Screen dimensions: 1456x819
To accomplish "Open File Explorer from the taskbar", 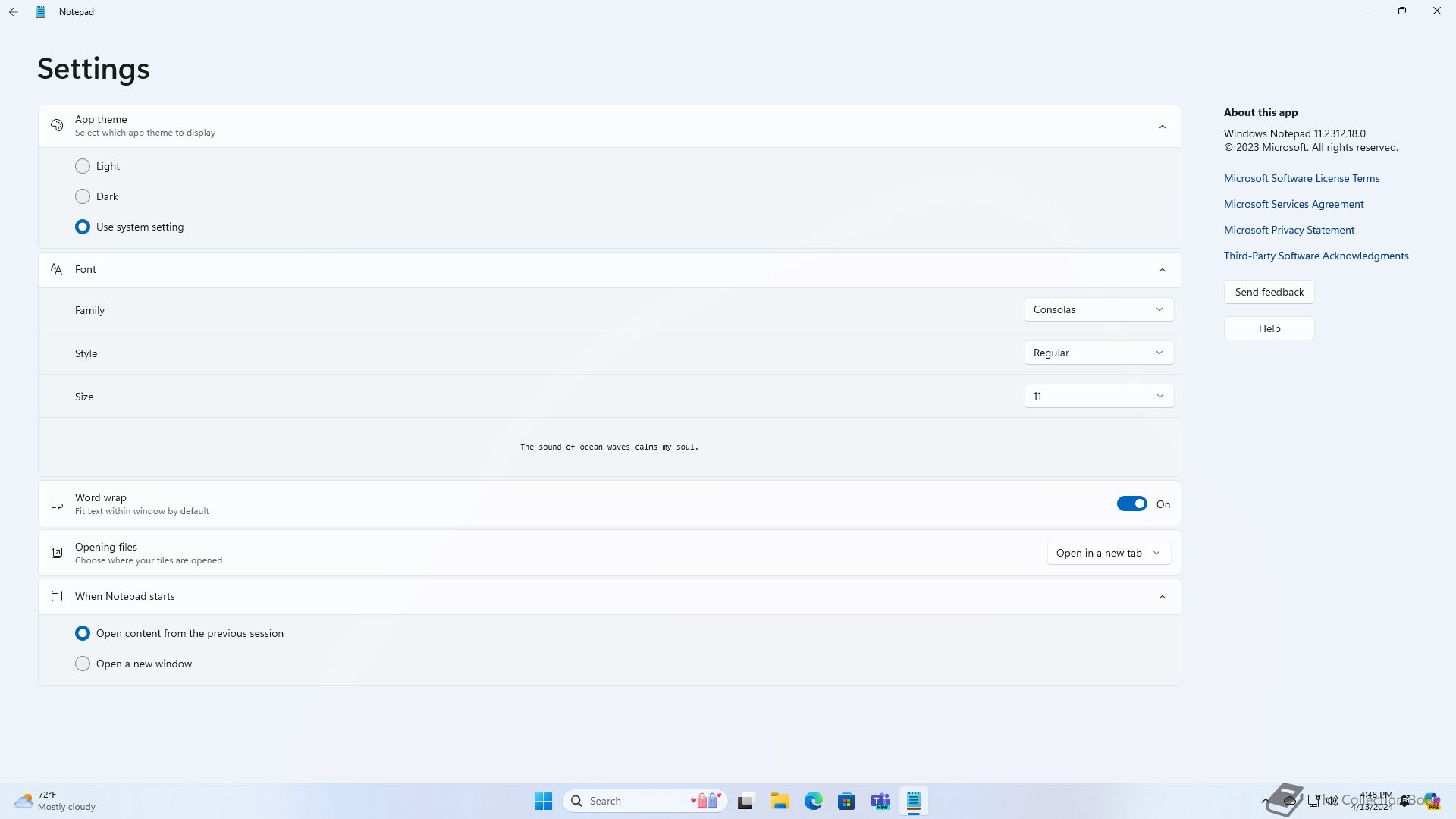I will tap(780, 801).
